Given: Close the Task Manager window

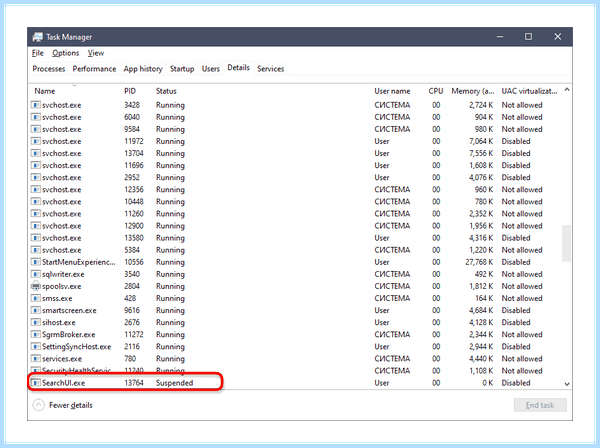Looking at the screenshot, I should 558,37.
